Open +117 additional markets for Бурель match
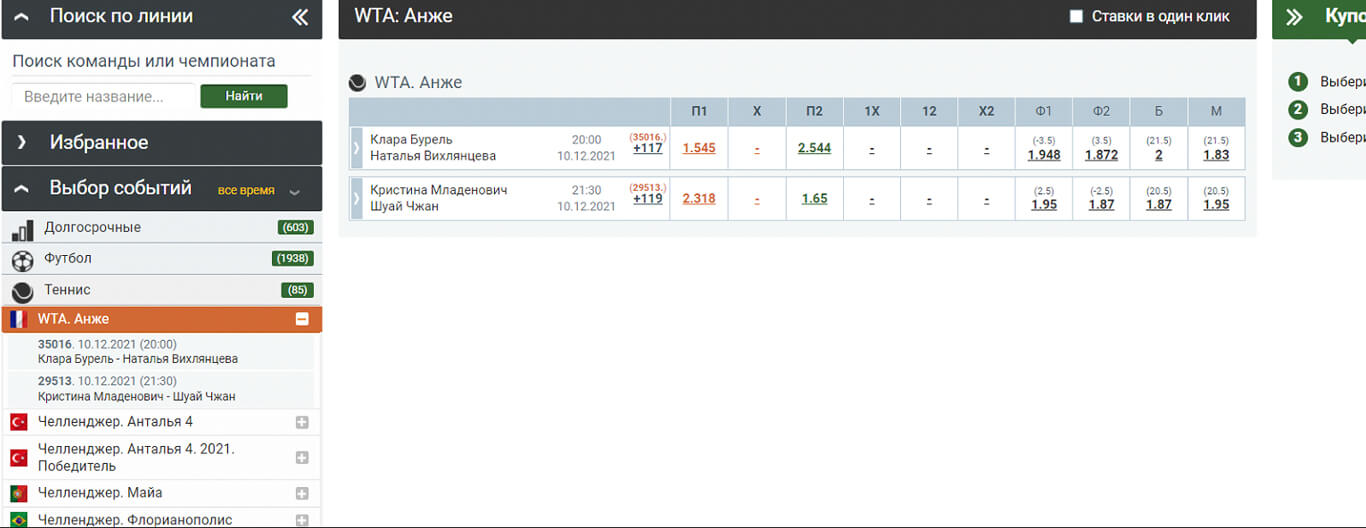This screenshot has width=1366, height=528. (648, 148)
